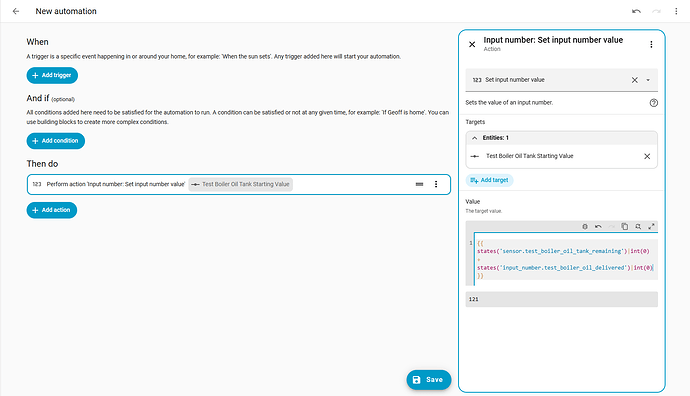Click the 'New automation' title
This screenshot has width=690, height=396.
tap(66, 11)
